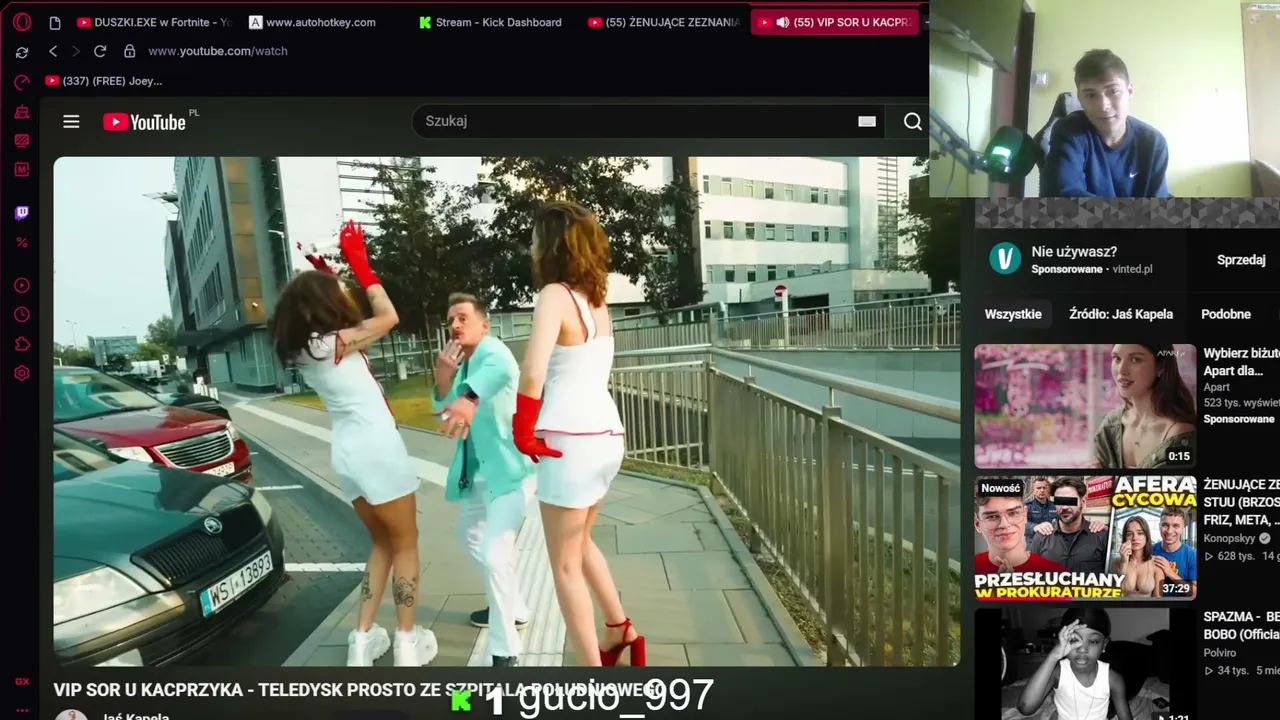1280x720 pixels.
Task: Click the new page icon beside Opera logo
Action: pos(55,22)
